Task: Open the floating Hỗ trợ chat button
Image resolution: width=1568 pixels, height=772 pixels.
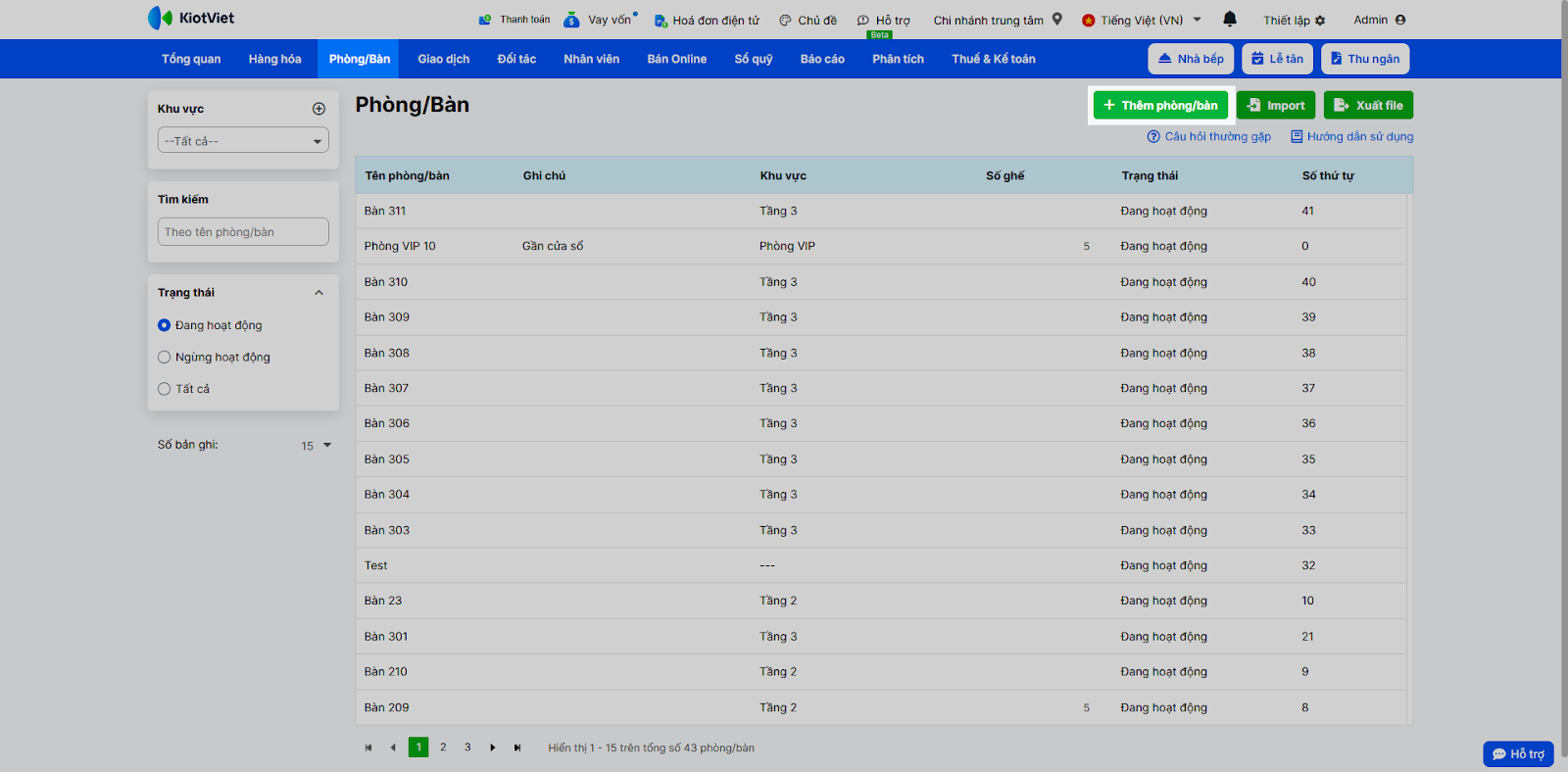Action: pos(1518,753)
